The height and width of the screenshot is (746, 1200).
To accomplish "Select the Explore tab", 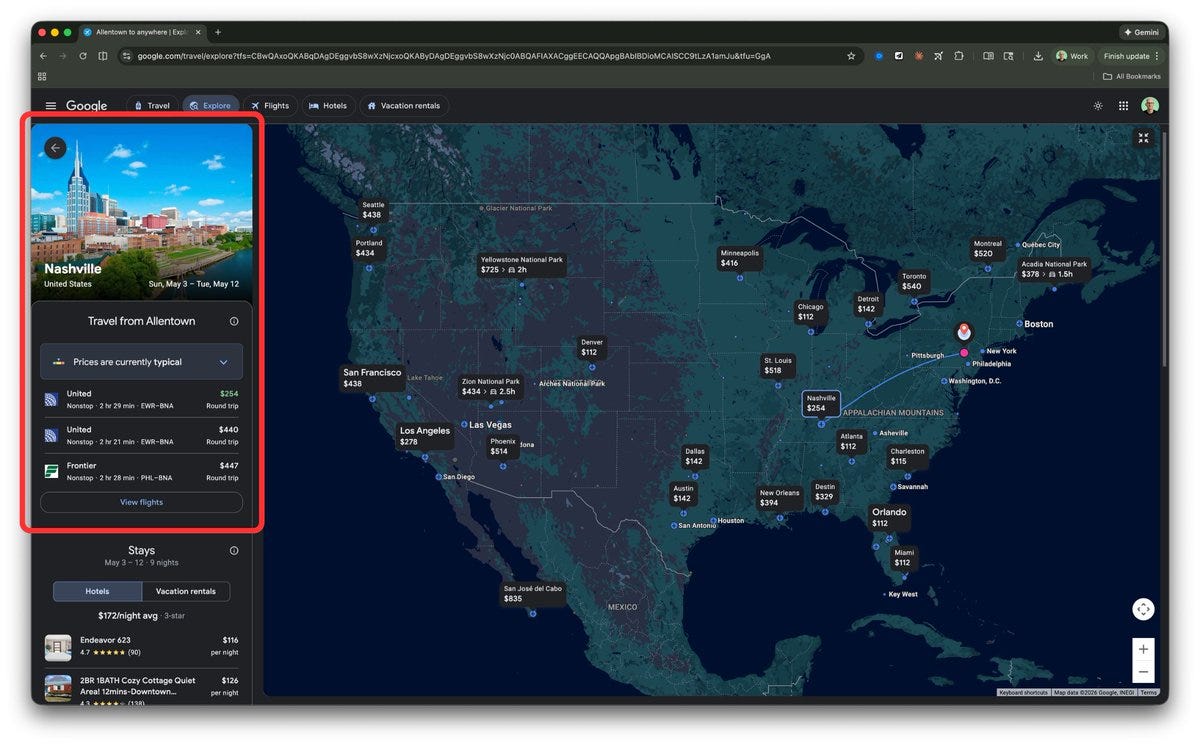I will [x=210, y=106].
